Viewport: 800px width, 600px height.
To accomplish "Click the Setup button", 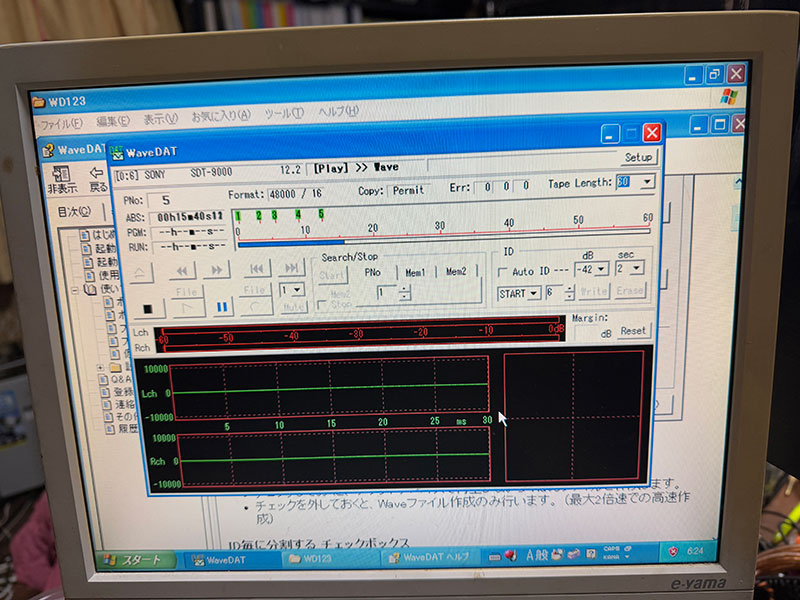I will pyautogui.click(x=638, y=157).
